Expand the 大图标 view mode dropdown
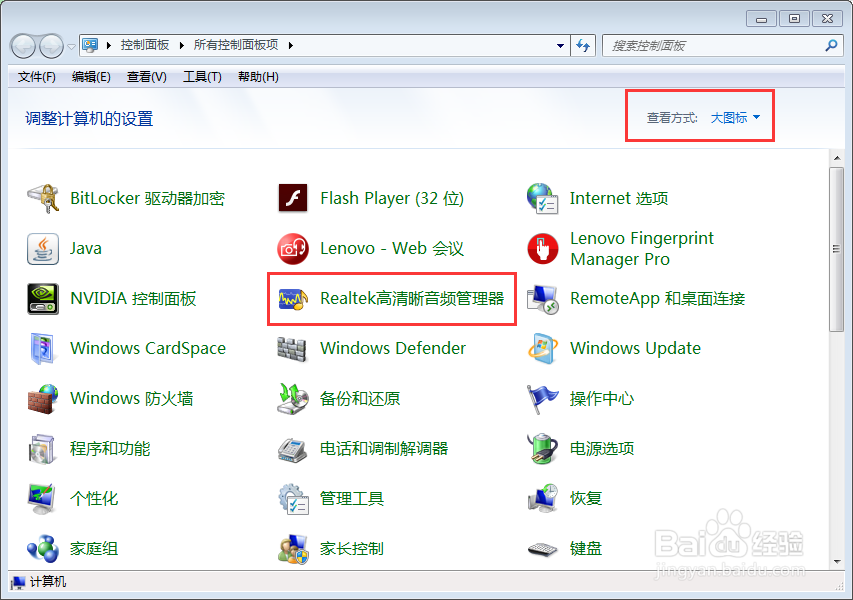The image size is (853, 600). (x=735, y=118)
